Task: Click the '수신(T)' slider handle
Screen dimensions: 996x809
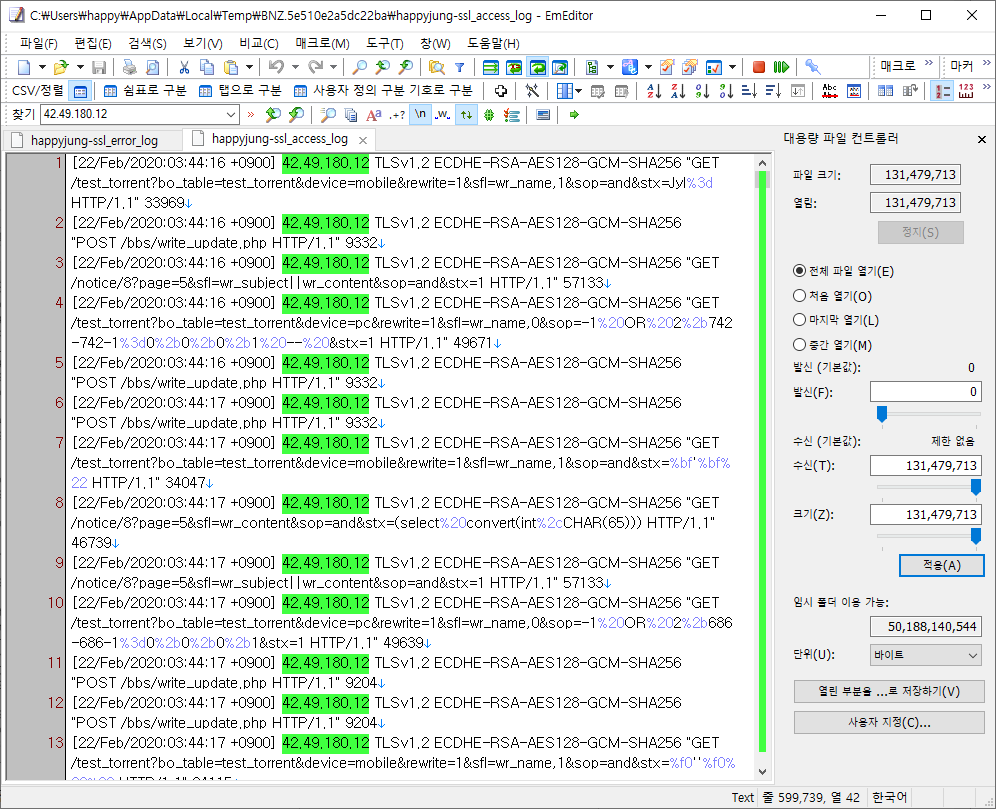Action: [x=976, y=486]
